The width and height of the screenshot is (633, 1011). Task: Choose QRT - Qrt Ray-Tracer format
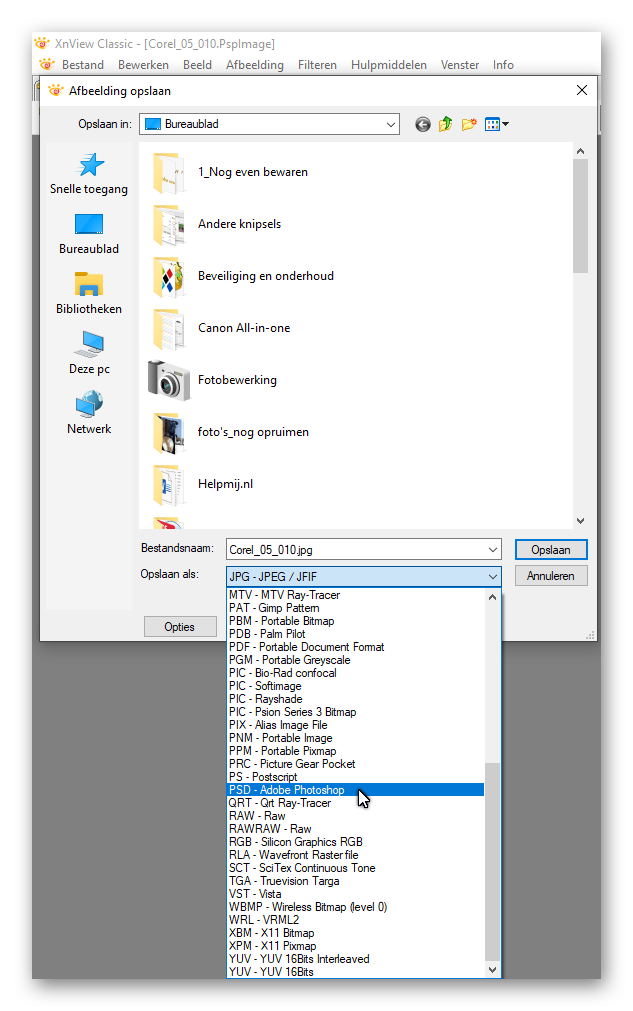356,803
